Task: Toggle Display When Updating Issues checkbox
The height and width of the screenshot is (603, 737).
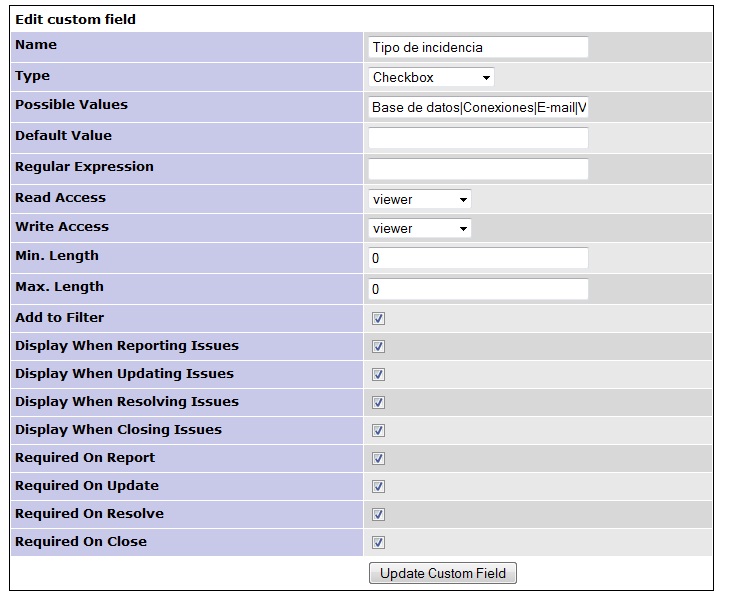Action: pyautogui.click(x=378, y=375)
